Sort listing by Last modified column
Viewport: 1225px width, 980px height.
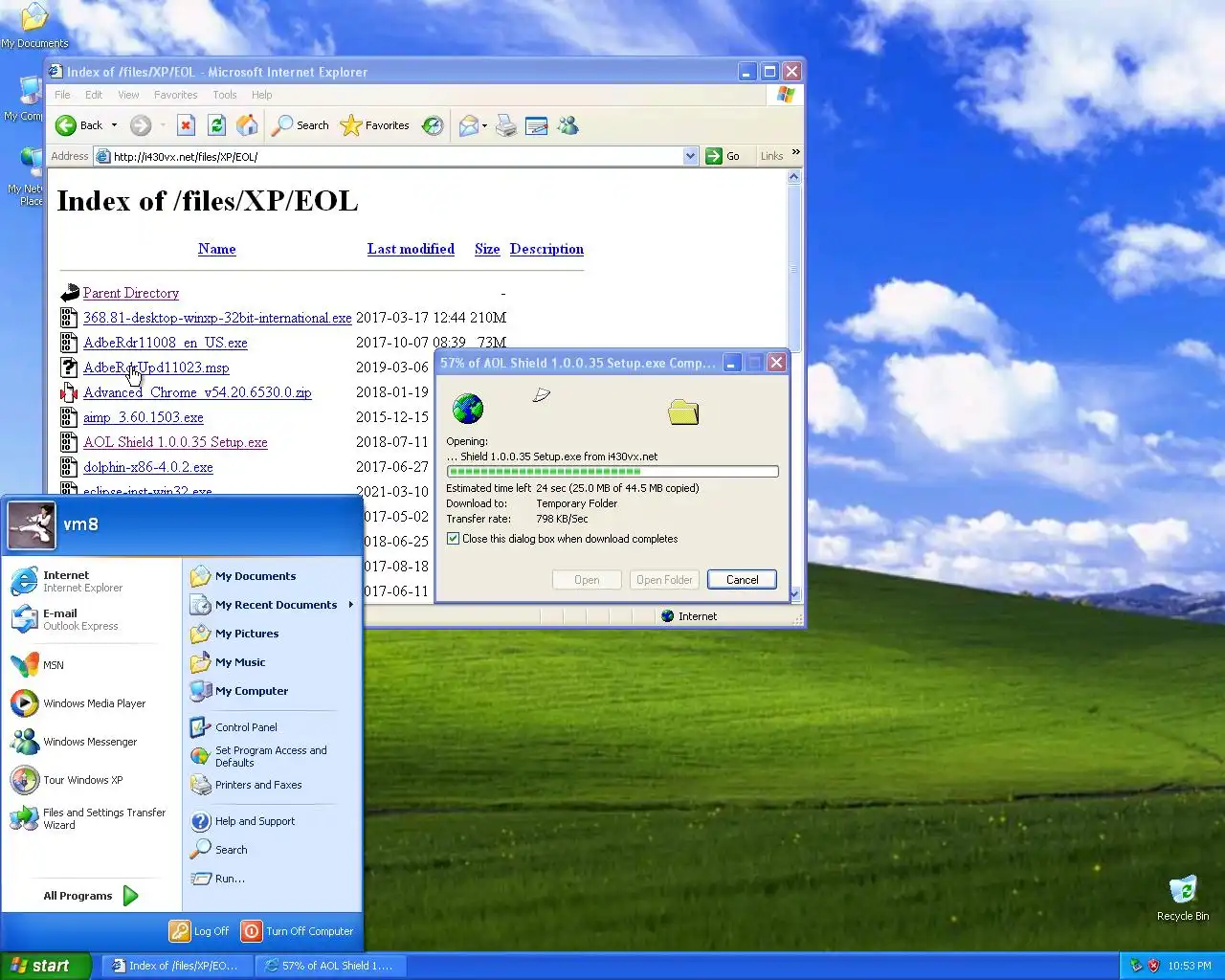point(411,249)
